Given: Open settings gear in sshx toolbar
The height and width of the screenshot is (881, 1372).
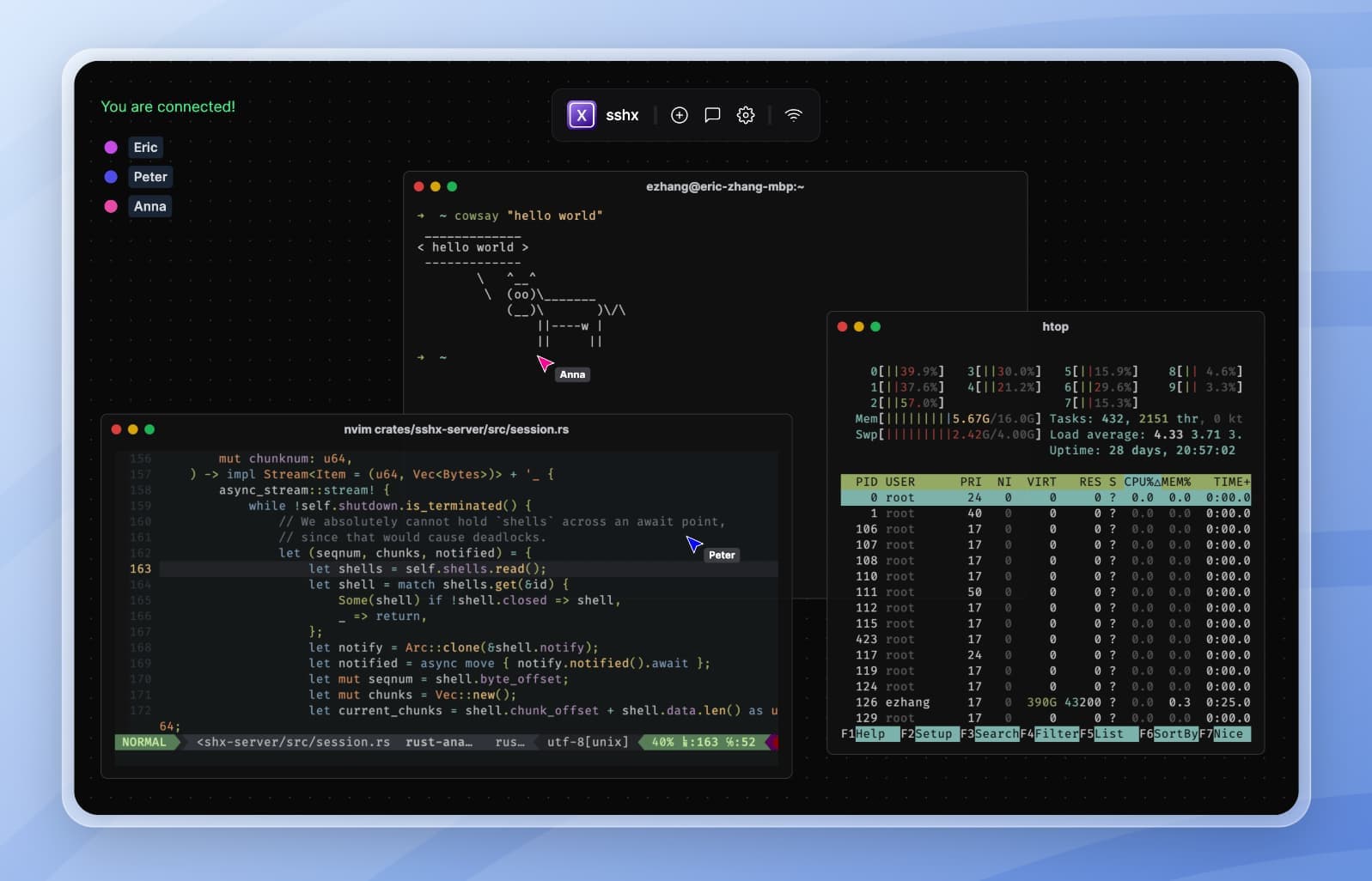Looking at the screenshot, I should pos(746,115).
